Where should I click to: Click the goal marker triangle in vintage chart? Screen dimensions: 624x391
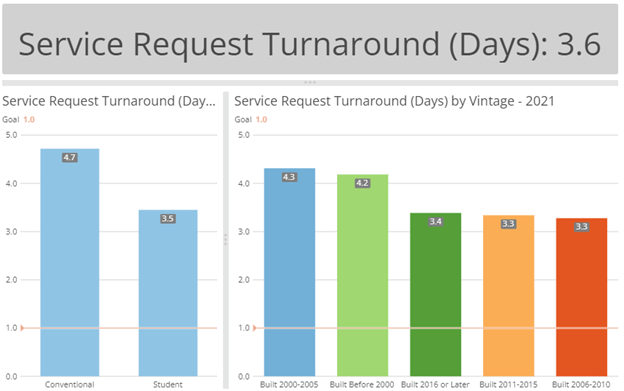(255, 328)
